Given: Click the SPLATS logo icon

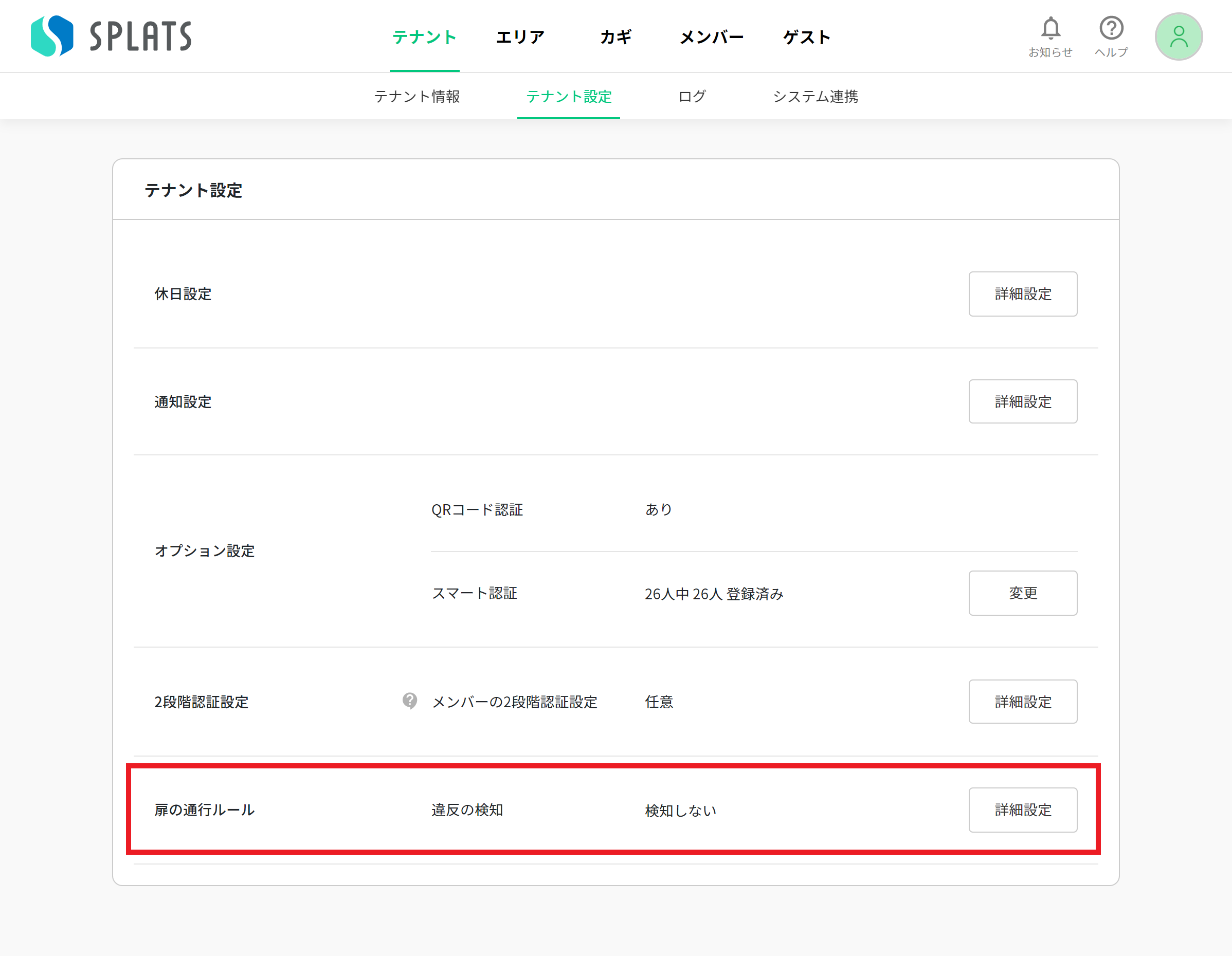Looking at the screenshot, I should pyautogui.click(x=52, y=36).
